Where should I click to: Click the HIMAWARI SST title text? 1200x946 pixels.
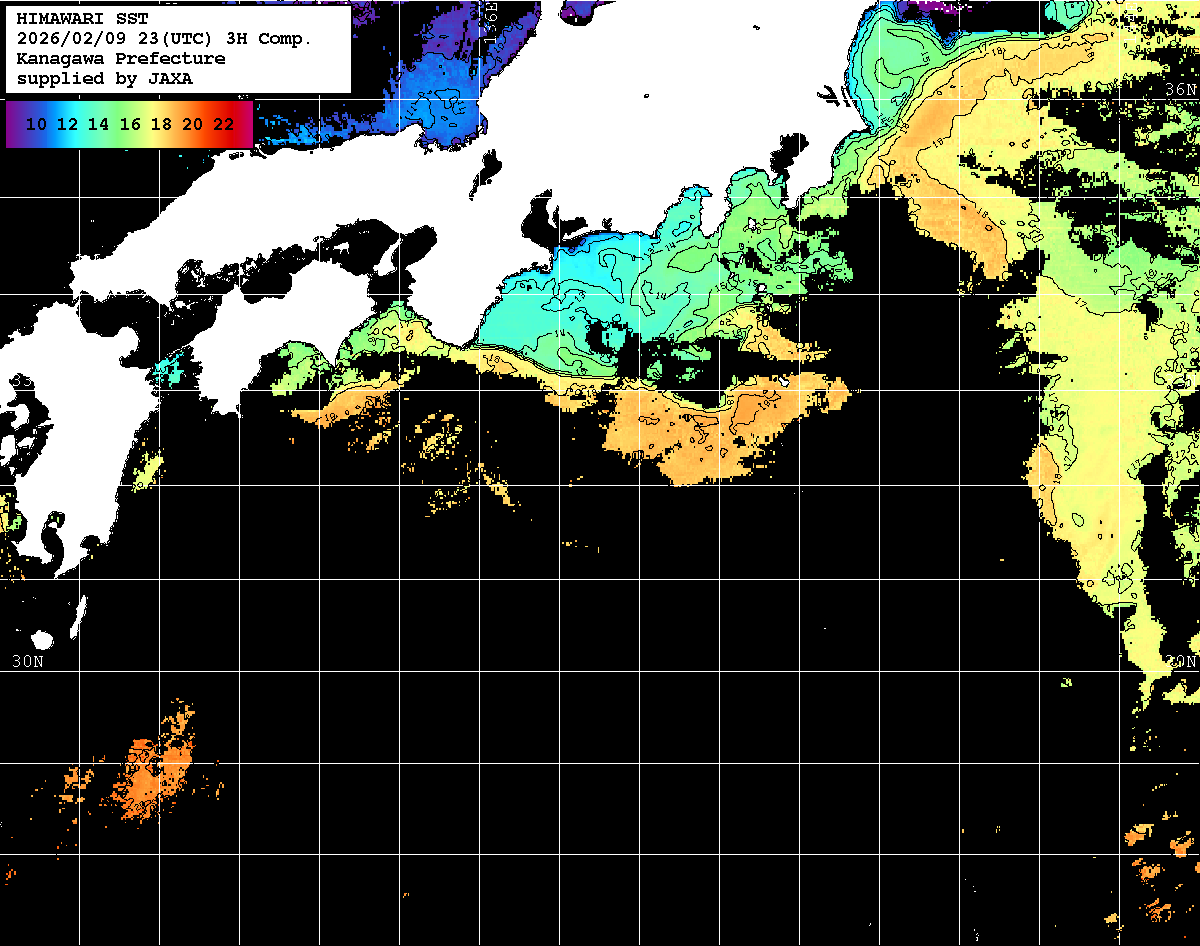(x=82, y=19)
